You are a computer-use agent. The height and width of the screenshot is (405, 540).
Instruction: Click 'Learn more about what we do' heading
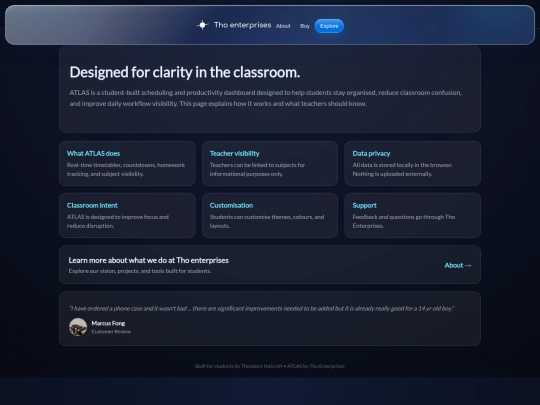point(148,260)
